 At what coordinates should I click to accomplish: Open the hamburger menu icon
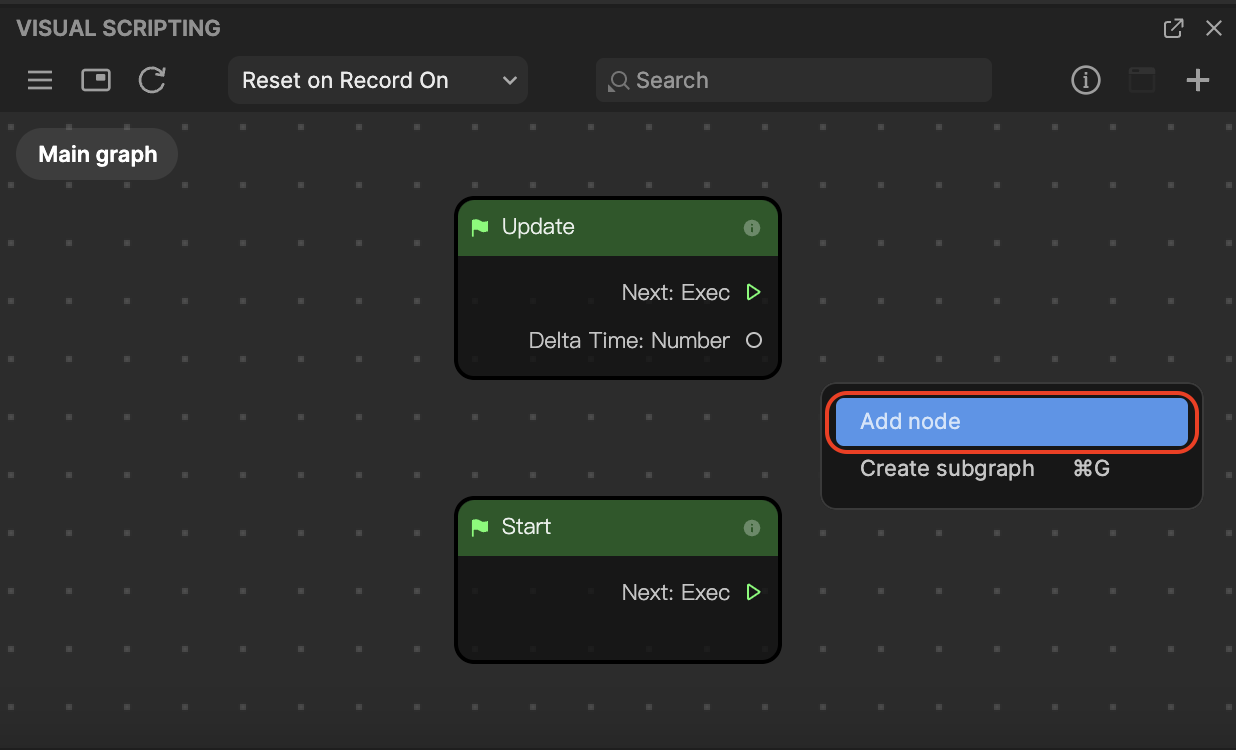[x=40, y=80]
